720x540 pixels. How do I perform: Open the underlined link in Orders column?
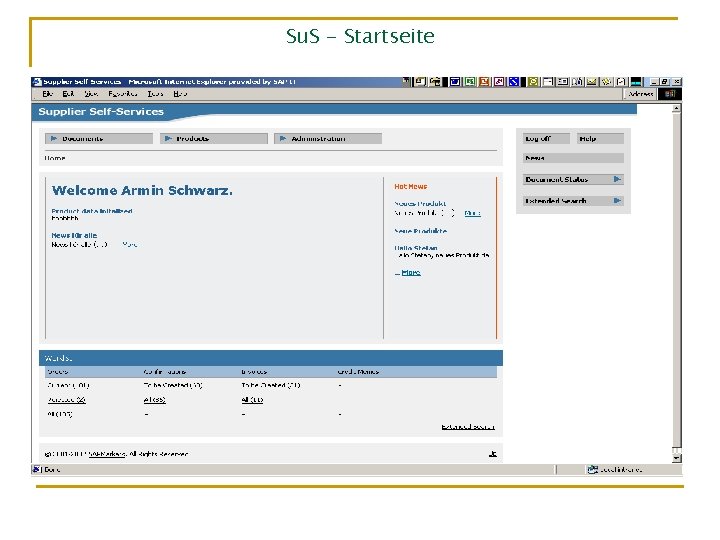point(67,400)
